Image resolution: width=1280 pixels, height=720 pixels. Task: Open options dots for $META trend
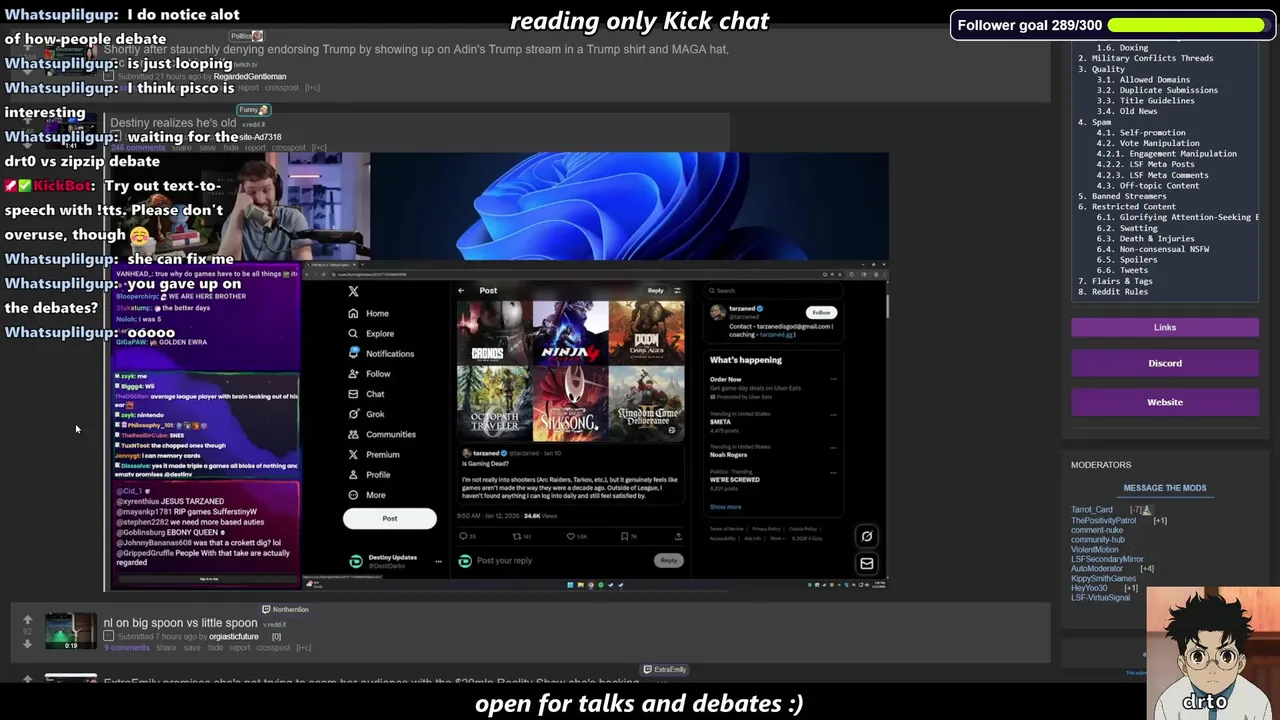tap(833, 414)
